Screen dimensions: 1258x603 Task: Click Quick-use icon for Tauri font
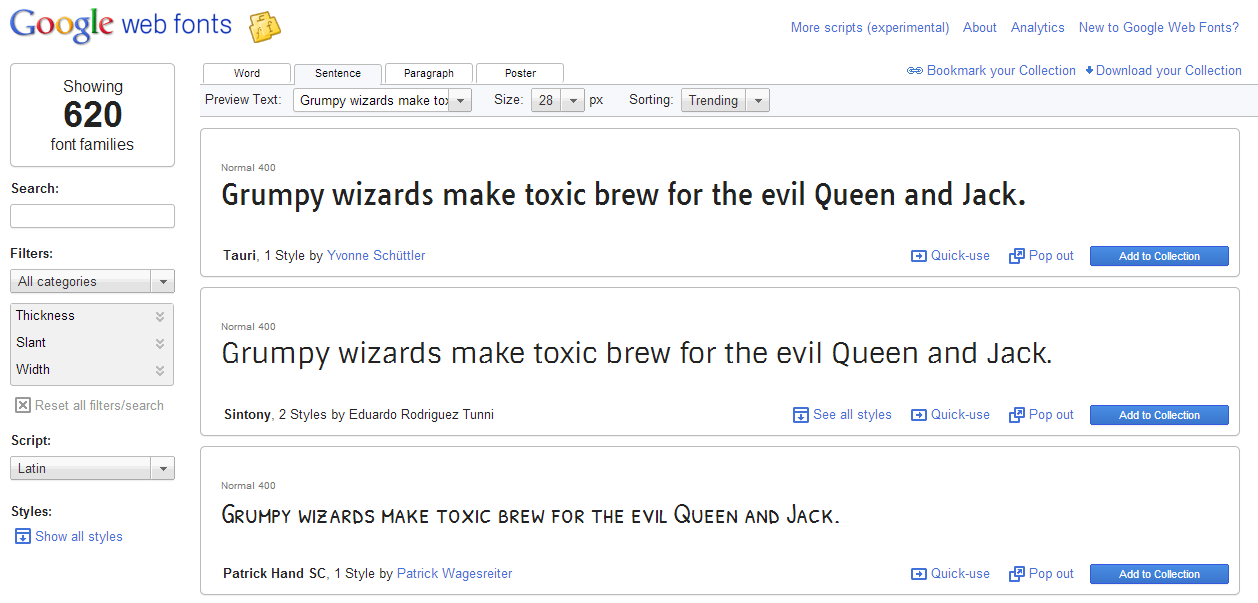(x=918, y=256)
